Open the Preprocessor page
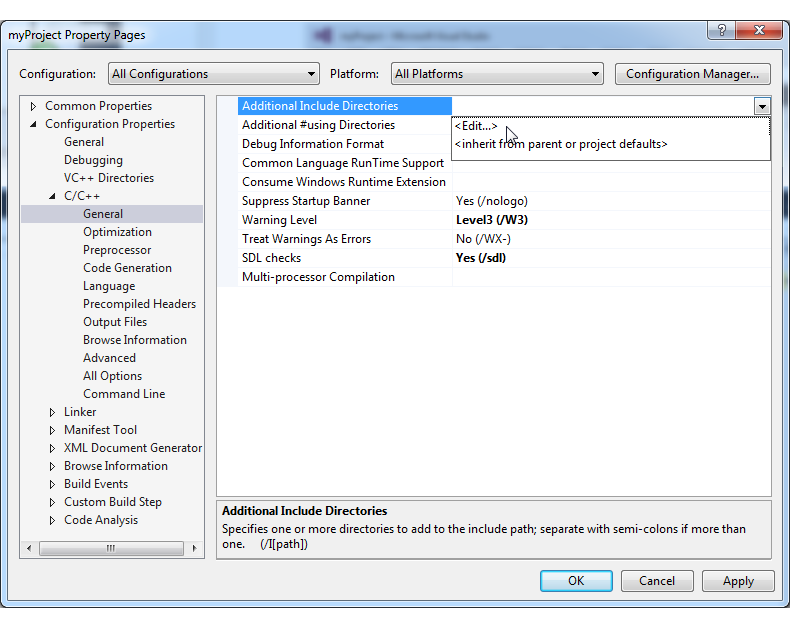The height and width of the screenshot is (628, 790). pos(117,250)
